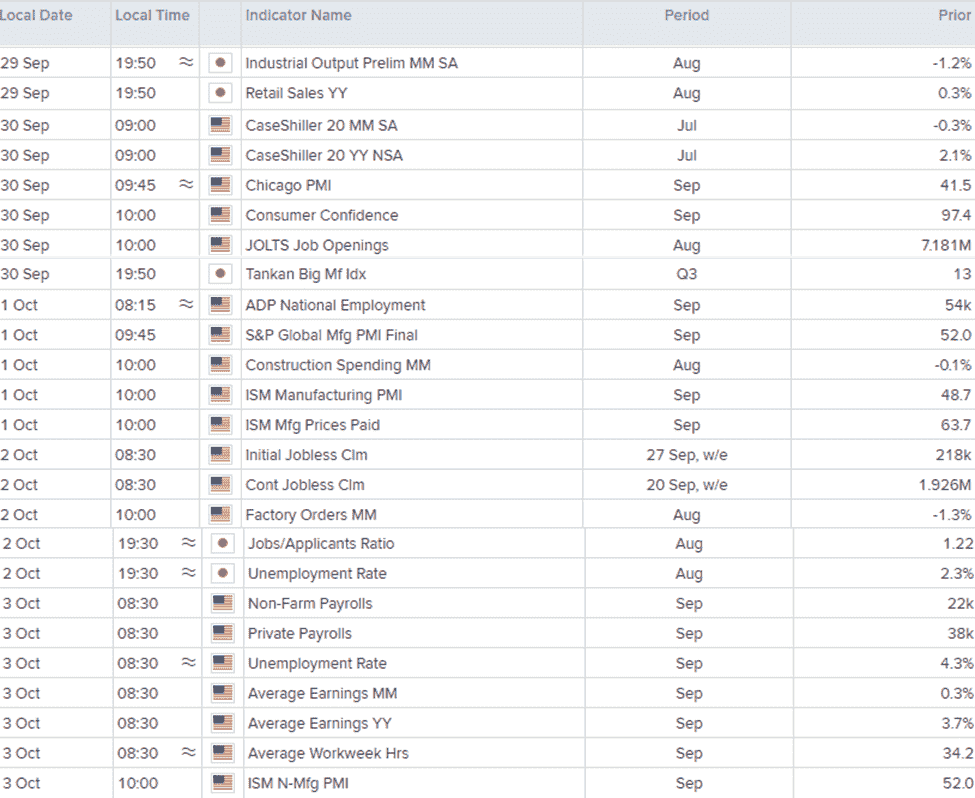Sort by the Local Time column header
This screenshot has height=798, width=975.
click(x=152, y=16)
